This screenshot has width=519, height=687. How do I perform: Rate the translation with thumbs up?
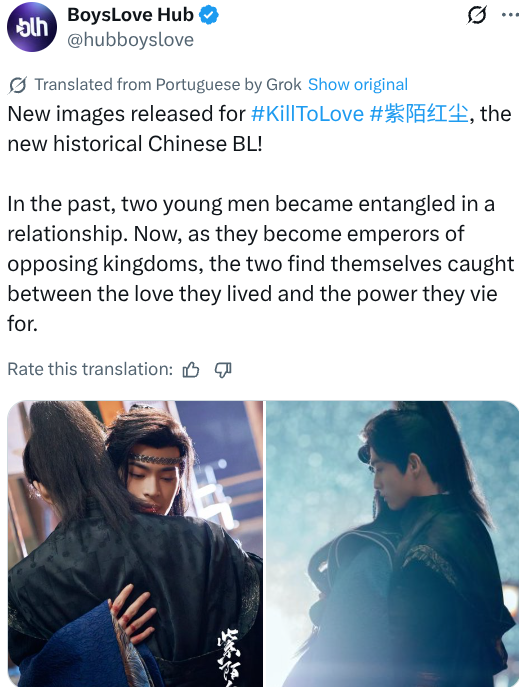[x=191, y=370]
